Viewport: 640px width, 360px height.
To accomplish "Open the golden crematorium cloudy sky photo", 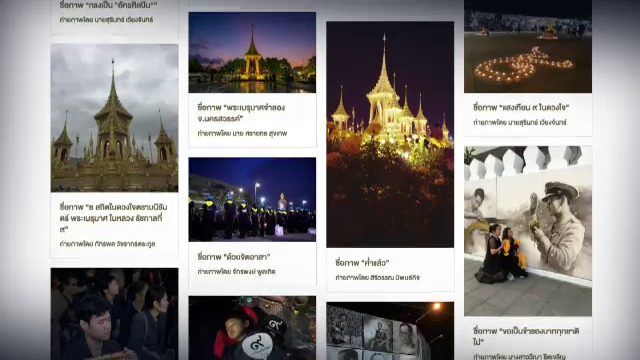I will point(114,118).
